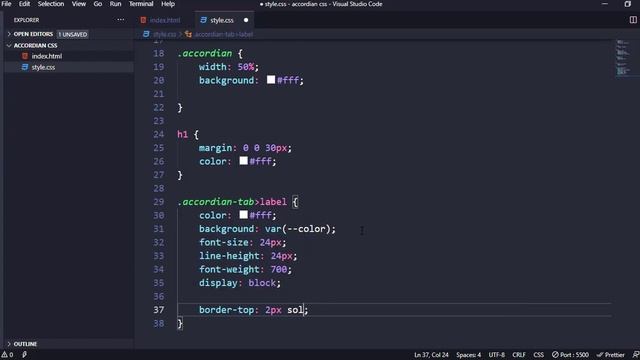Viewport: 640px width, 360px height.
Task: Click Port : 5500 live server button
Action: [570, 355]
